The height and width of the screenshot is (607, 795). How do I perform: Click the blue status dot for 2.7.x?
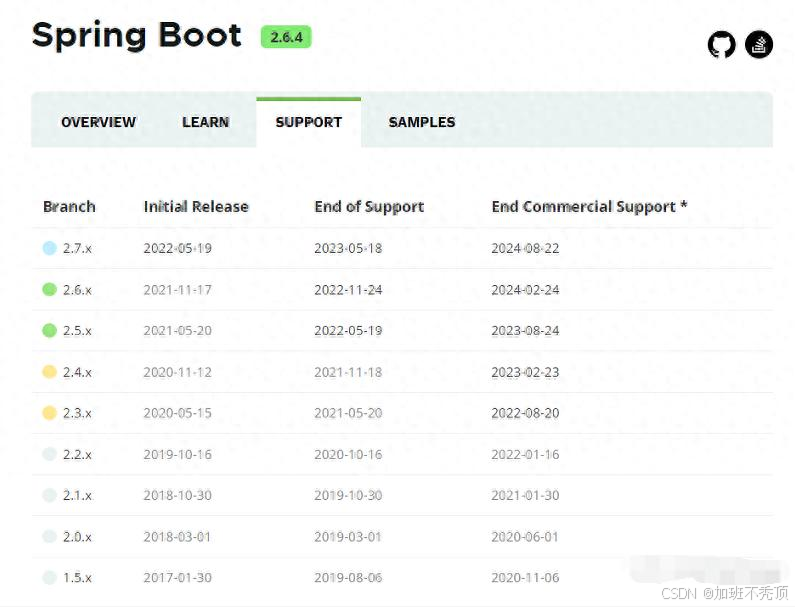pyautogui.click(x=49, y=248)
